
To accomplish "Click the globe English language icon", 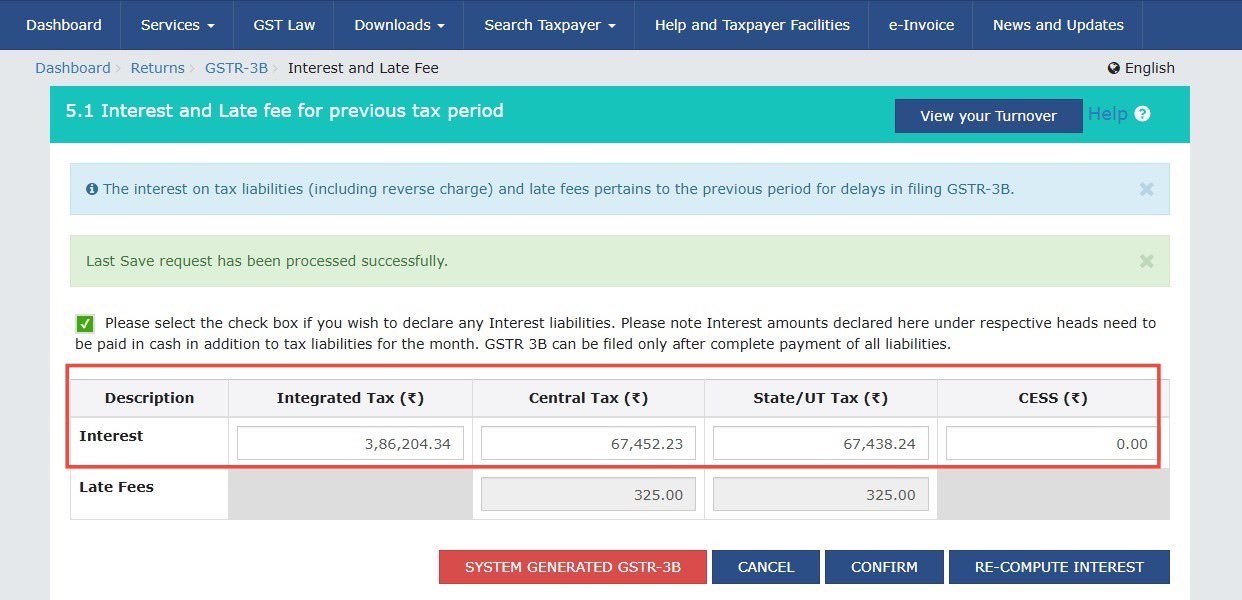I will tap(1113, 68).
